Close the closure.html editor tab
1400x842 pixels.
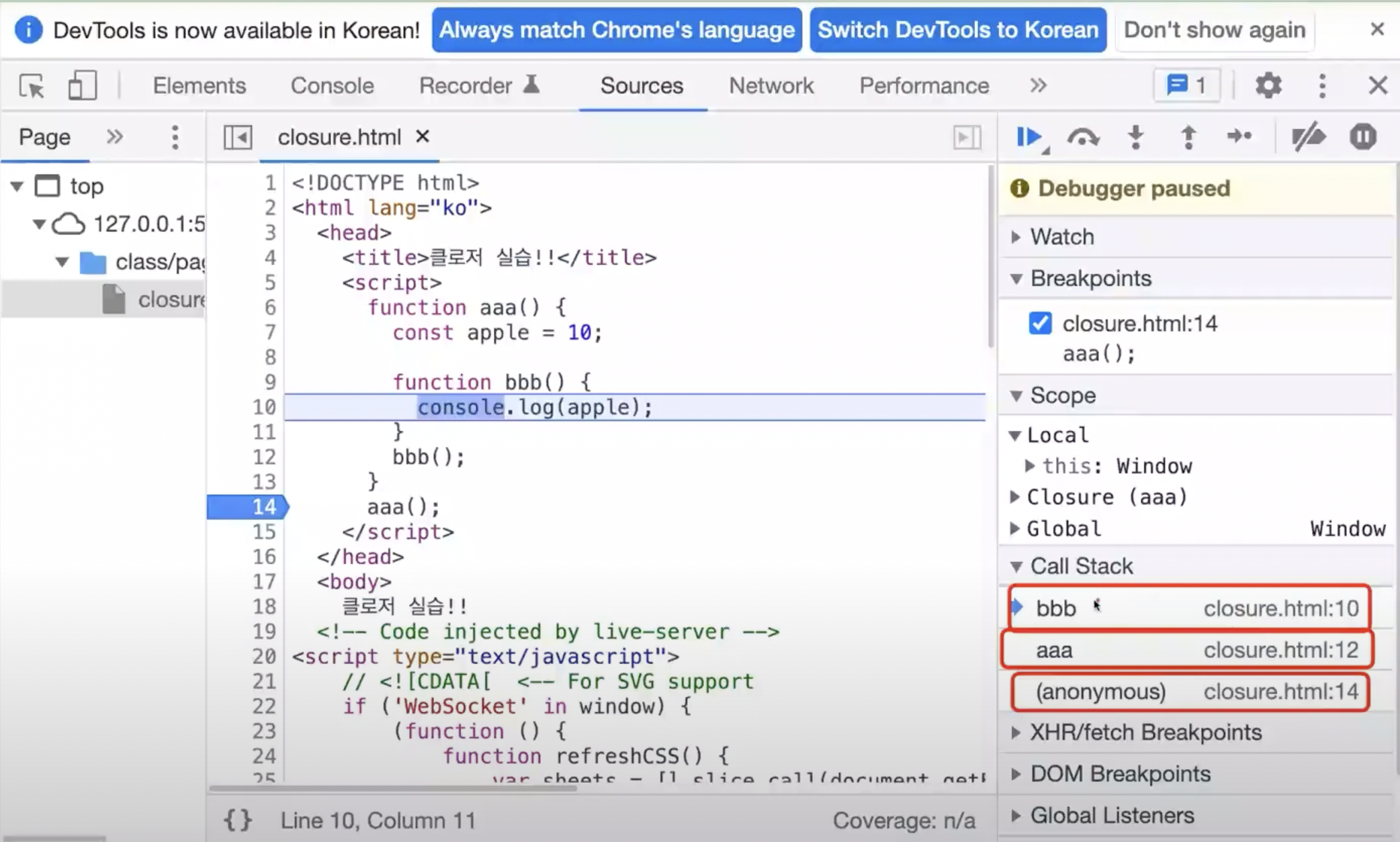tap(423, 136)
